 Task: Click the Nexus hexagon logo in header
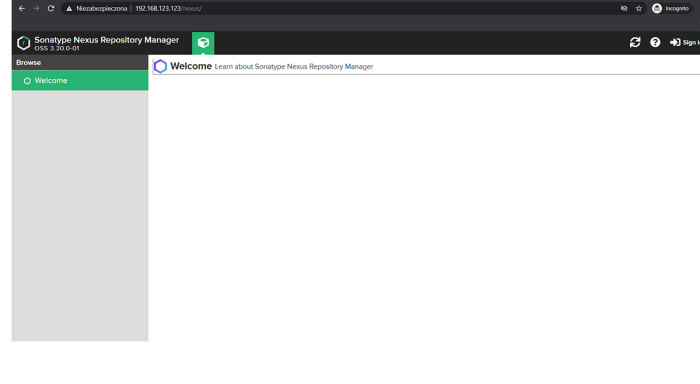(24, 43)
